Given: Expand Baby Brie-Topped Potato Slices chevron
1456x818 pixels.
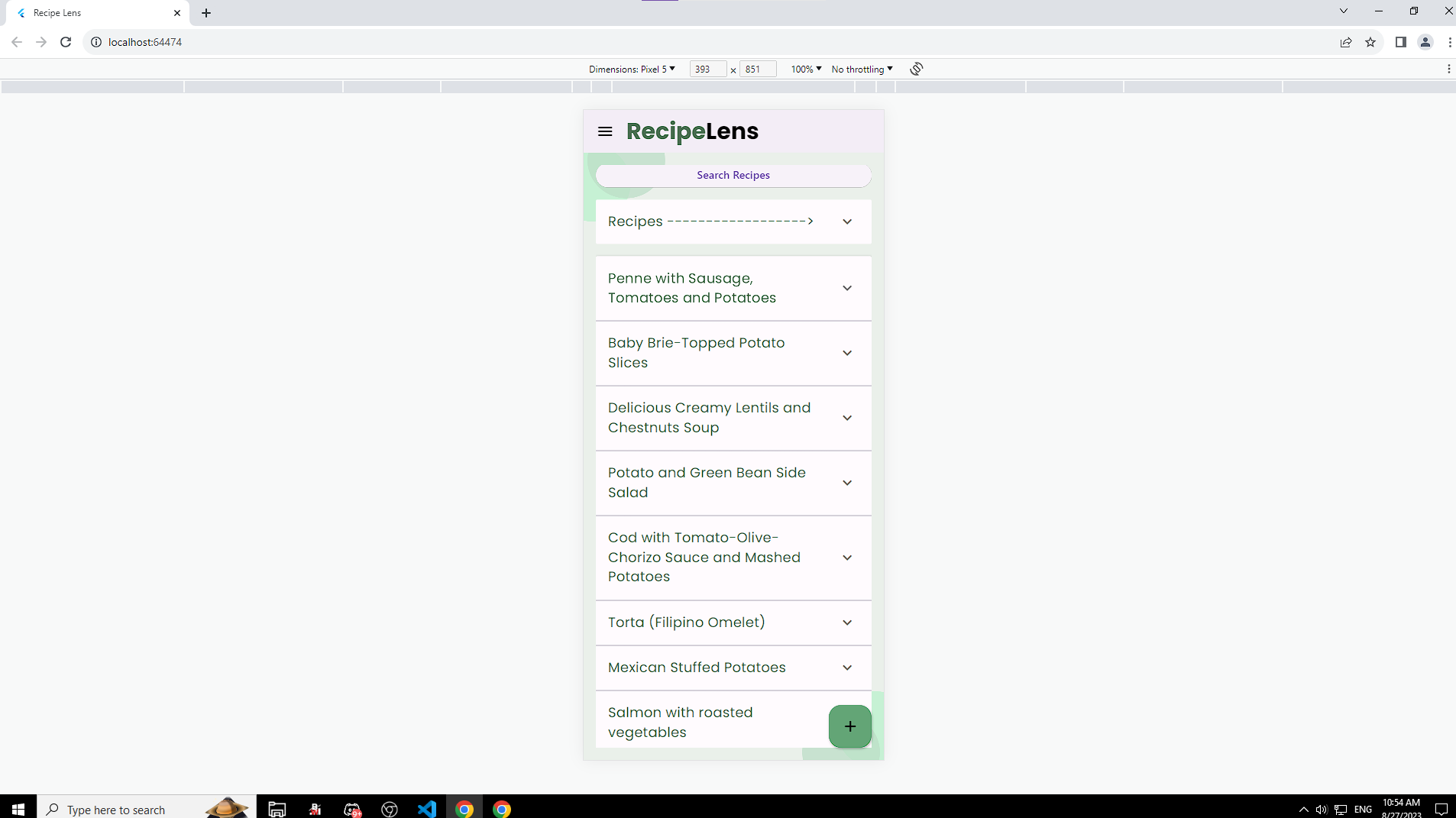Looking at the screenshot, I should (x=847, y=353).
